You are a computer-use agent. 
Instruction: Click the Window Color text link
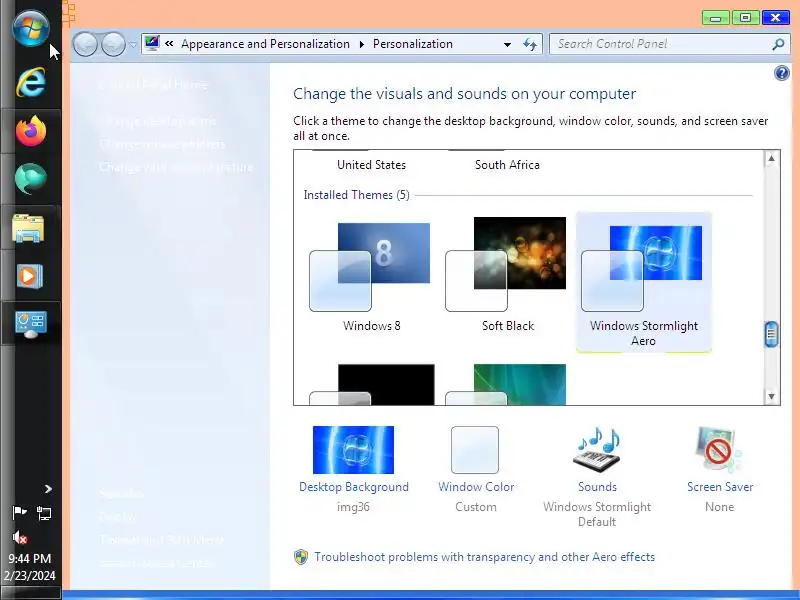pos(476,487)
